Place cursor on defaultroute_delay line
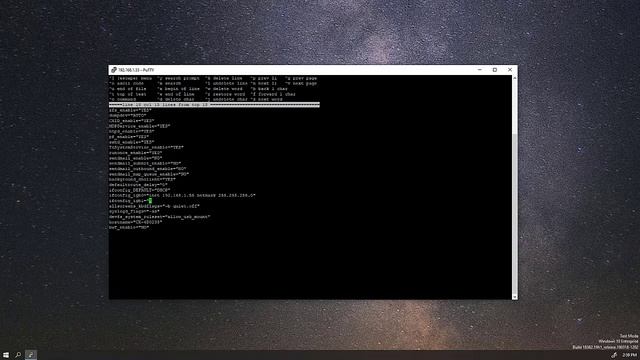Image resolution: width=640 pixels, height=360 pixels. pyautogui.click(x=138, y=184)
